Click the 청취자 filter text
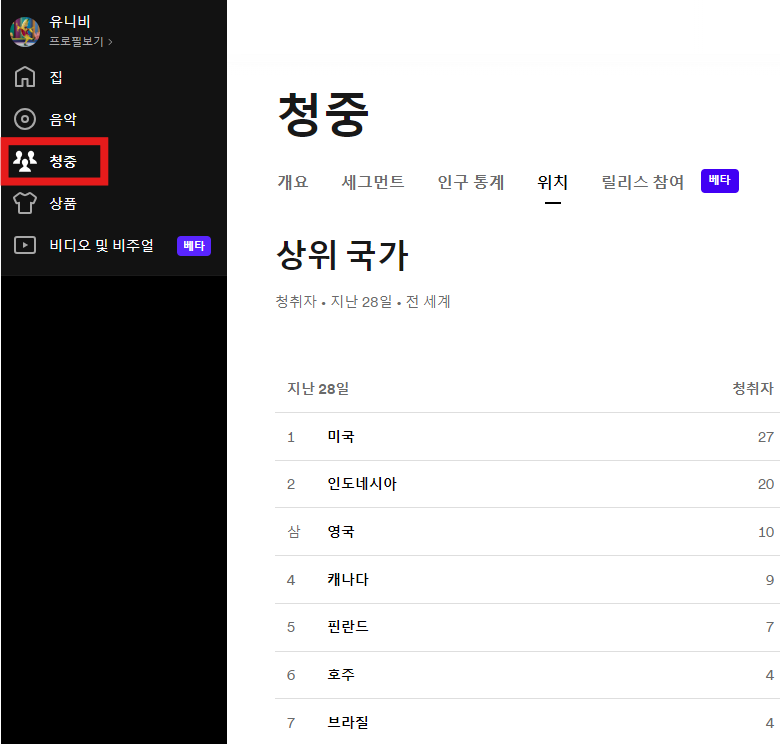The width and height of the screenshot is (780, 744). click(x=296, y=301)
